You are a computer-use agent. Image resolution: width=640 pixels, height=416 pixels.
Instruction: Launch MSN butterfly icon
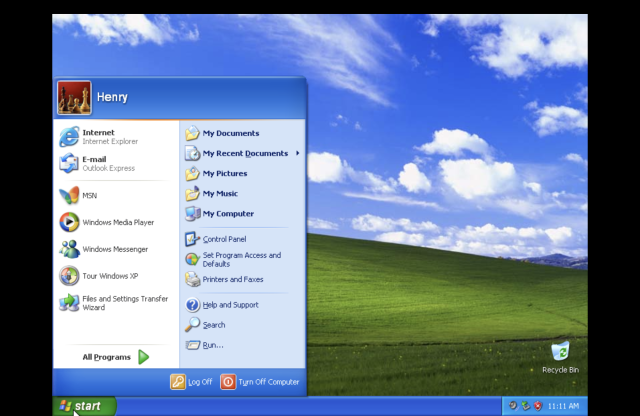69,195
